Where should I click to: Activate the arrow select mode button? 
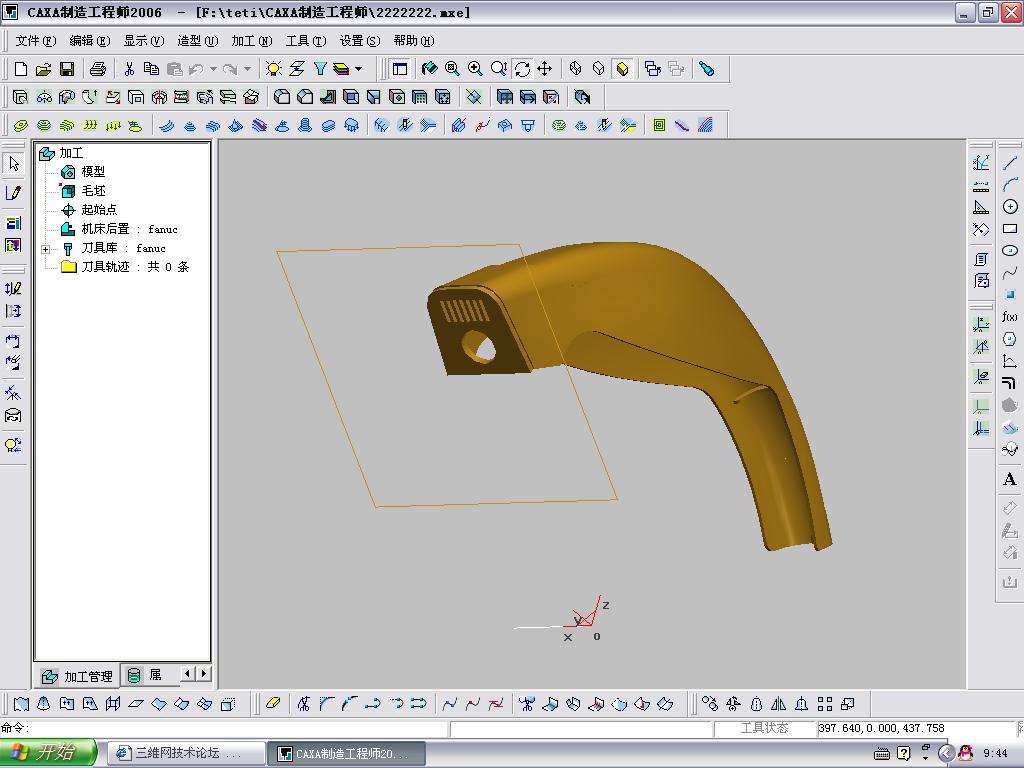click(13, 163)
